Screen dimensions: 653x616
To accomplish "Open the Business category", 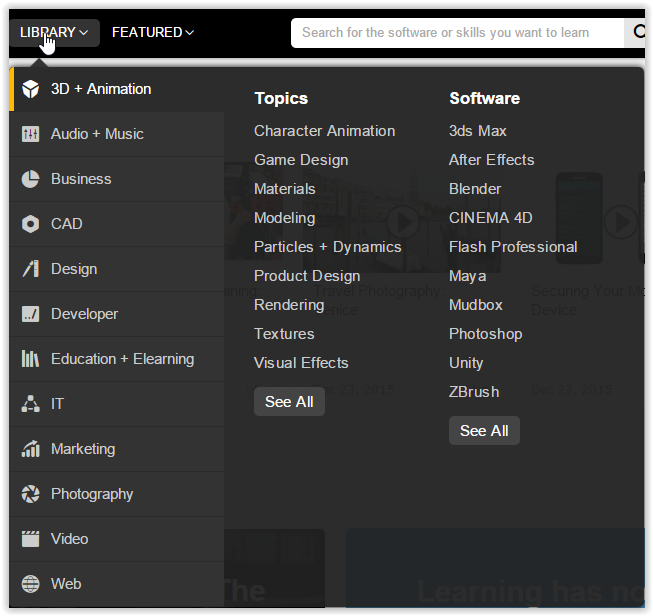I will coord(117,179).
